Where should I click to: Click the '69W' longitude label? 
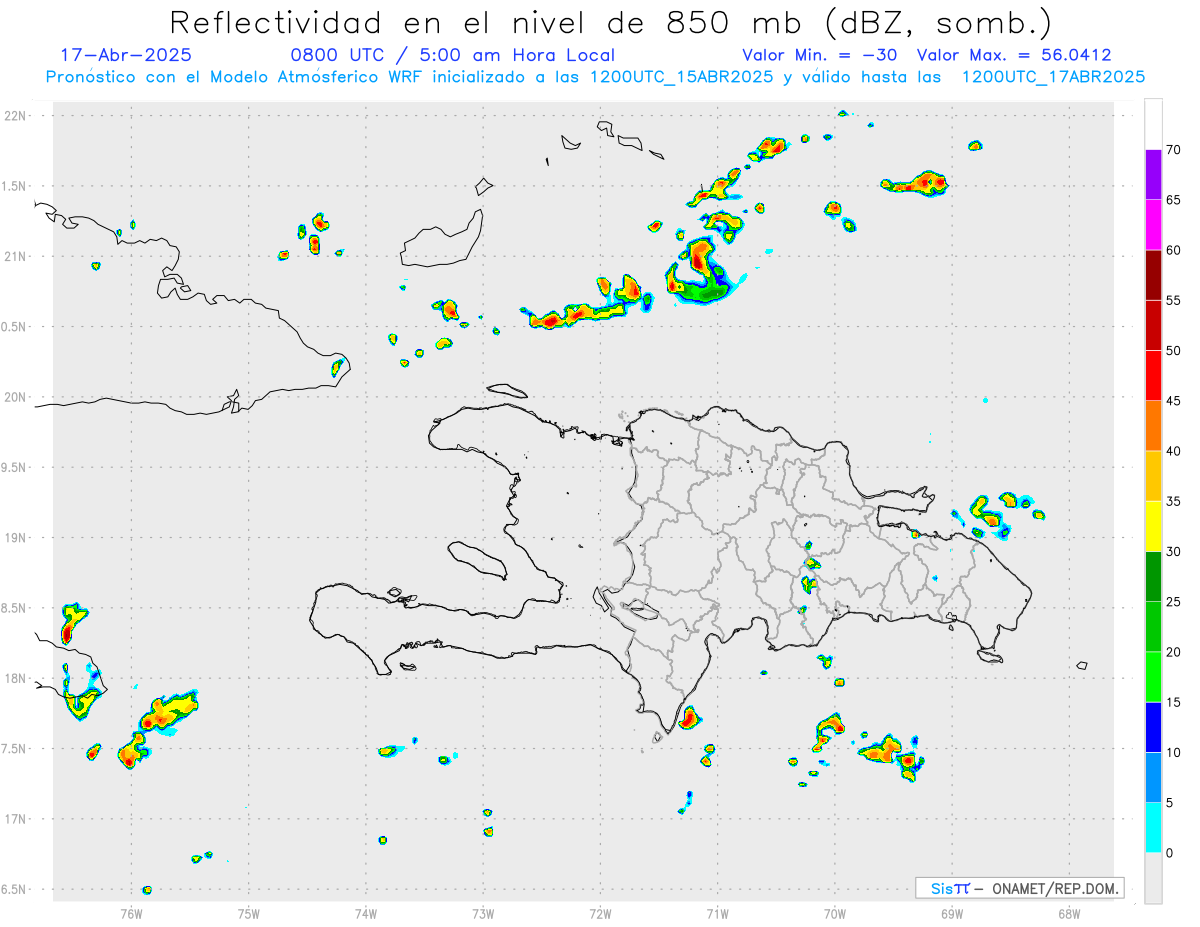point(952,913)
